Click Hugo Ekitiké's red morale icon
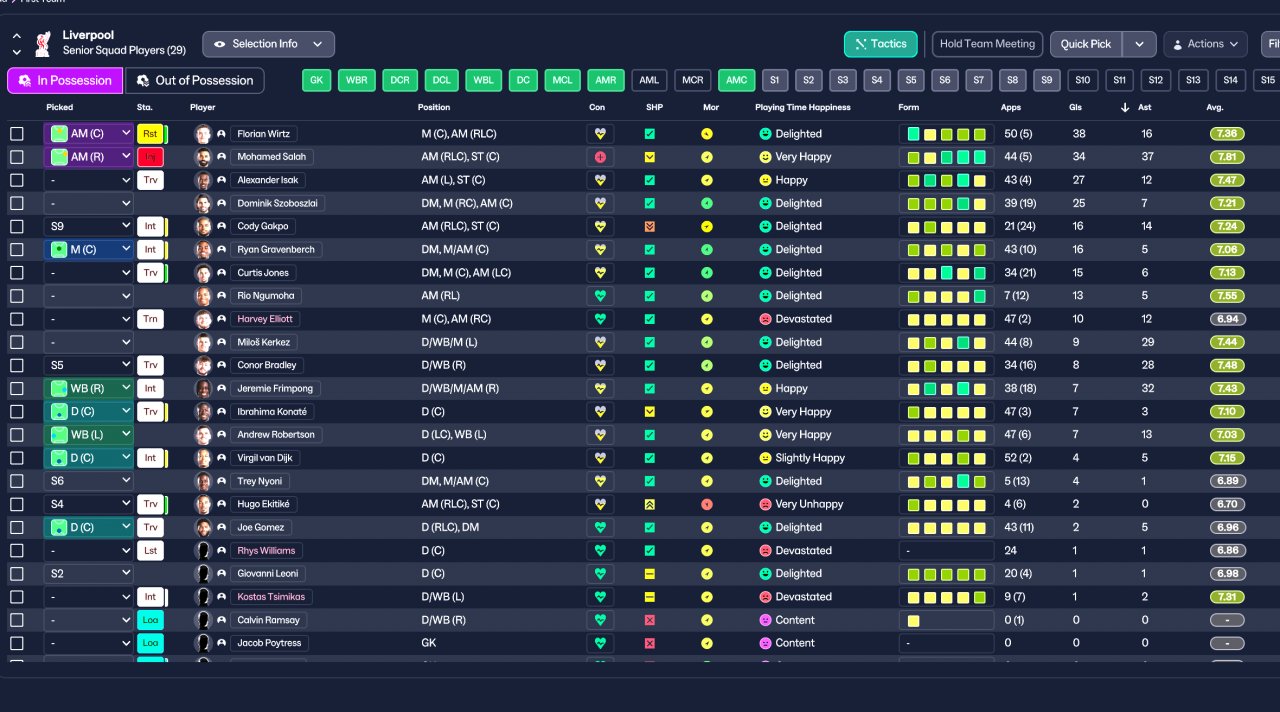The width and height of the screenshot is (1280, 712). tap(707, 505)
